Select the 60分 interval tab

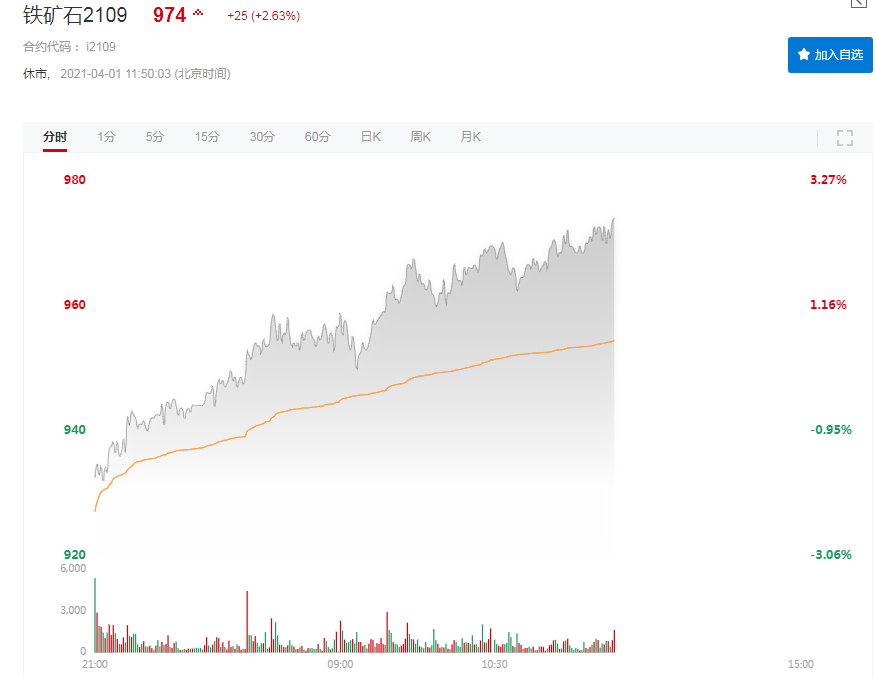click(317, 137)
